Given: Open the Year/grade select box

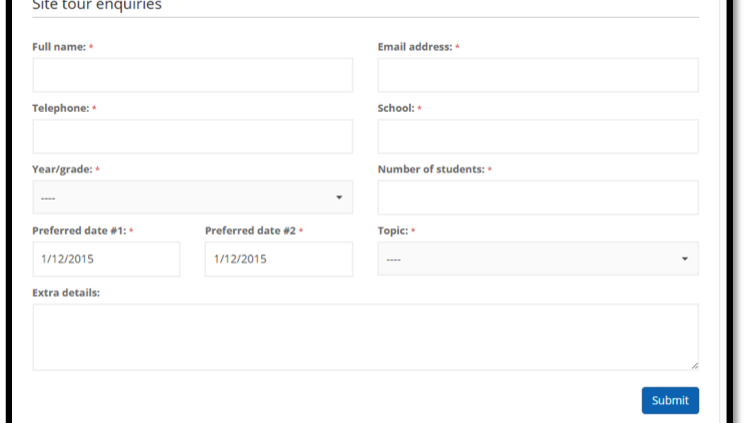Looking at the screenshot, I should (x=192, y=197).
